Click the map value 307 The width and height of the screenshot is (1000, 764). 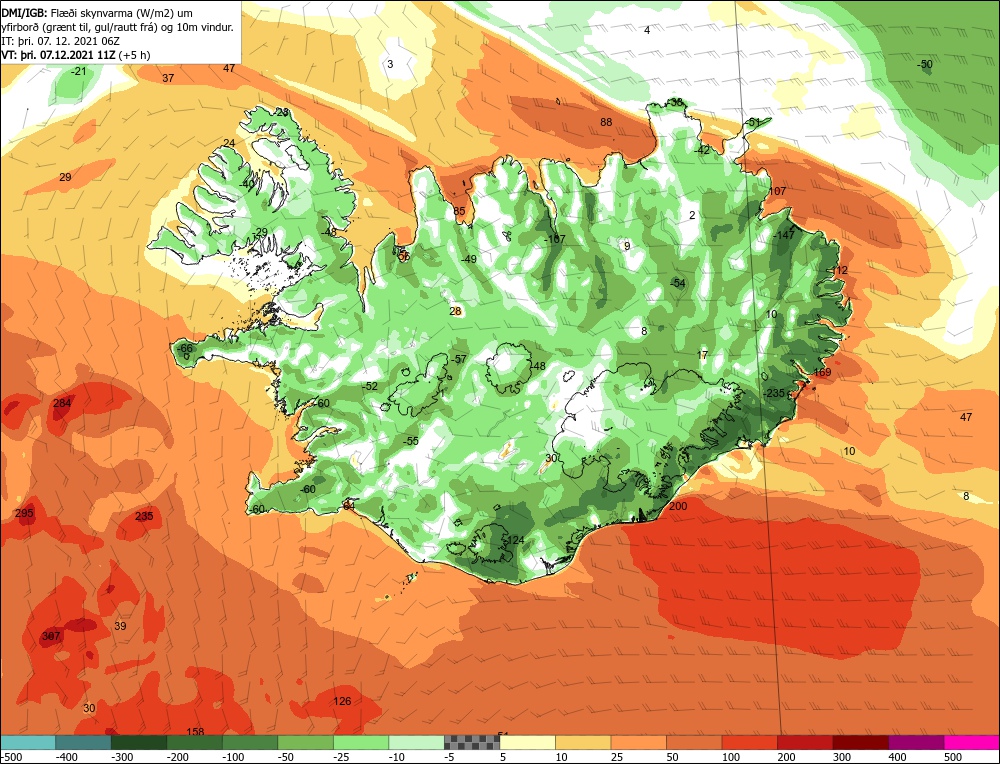click(51, 636)
